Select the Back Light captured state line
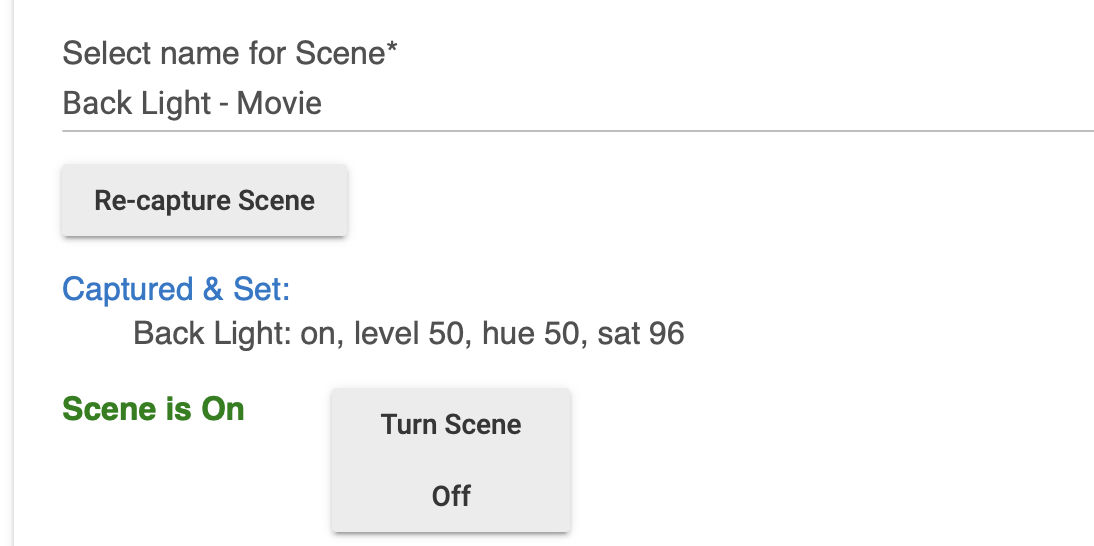This screenshot has height=546, width=1094. tap(409, 333)
